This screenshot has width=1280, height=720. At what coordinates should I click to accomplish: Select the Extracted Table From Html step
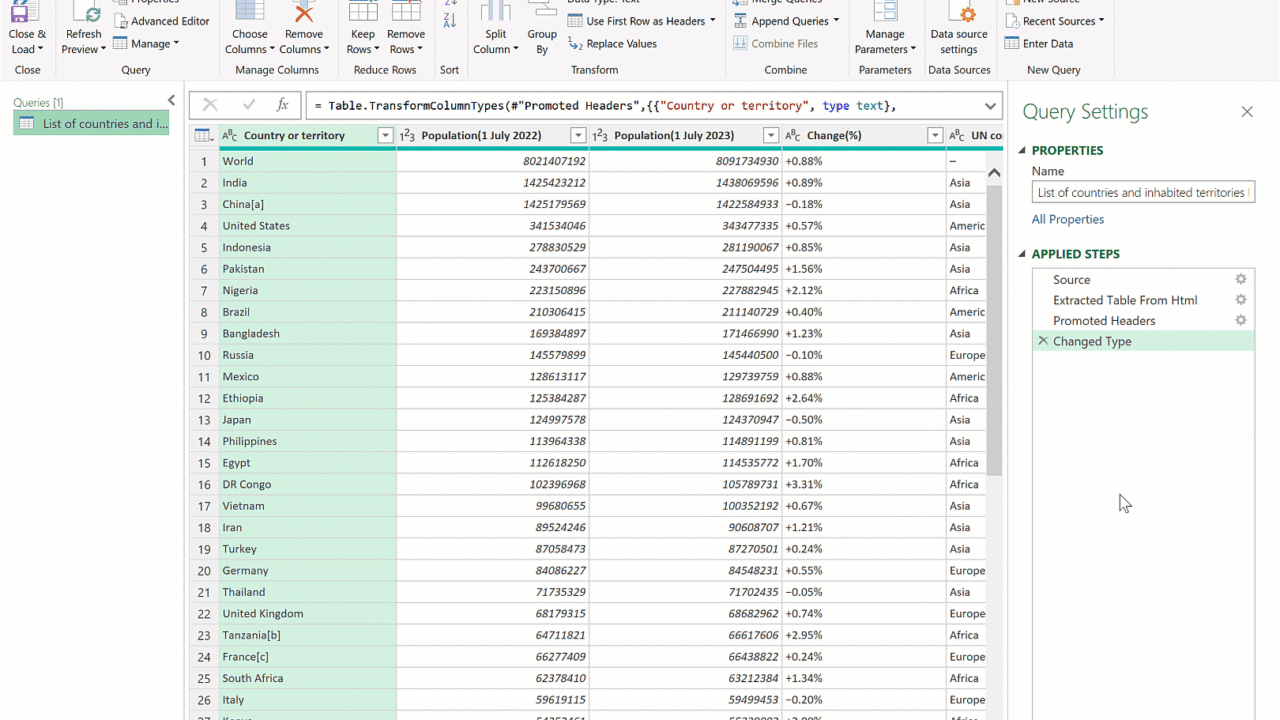(1125, 300)
